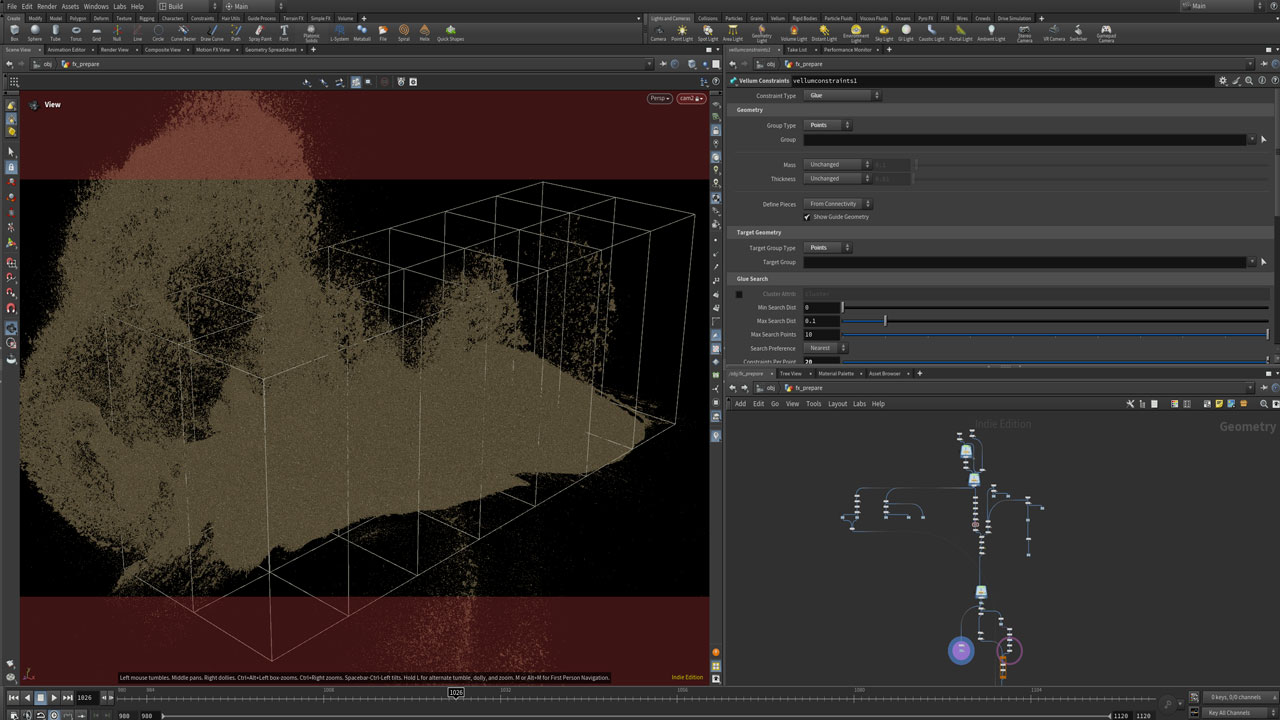
Task: Select the Sphere shelf tool
Action: (35, 32)
